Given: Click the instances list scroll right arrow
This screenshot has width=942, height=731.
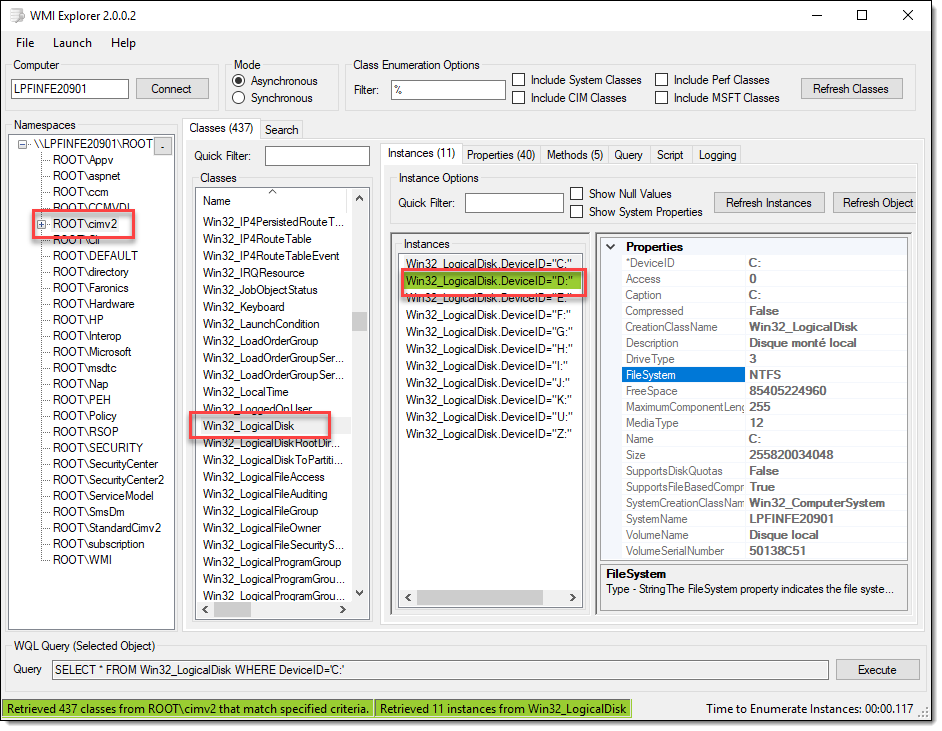Looking at the screenshot, I should point(573,598).
